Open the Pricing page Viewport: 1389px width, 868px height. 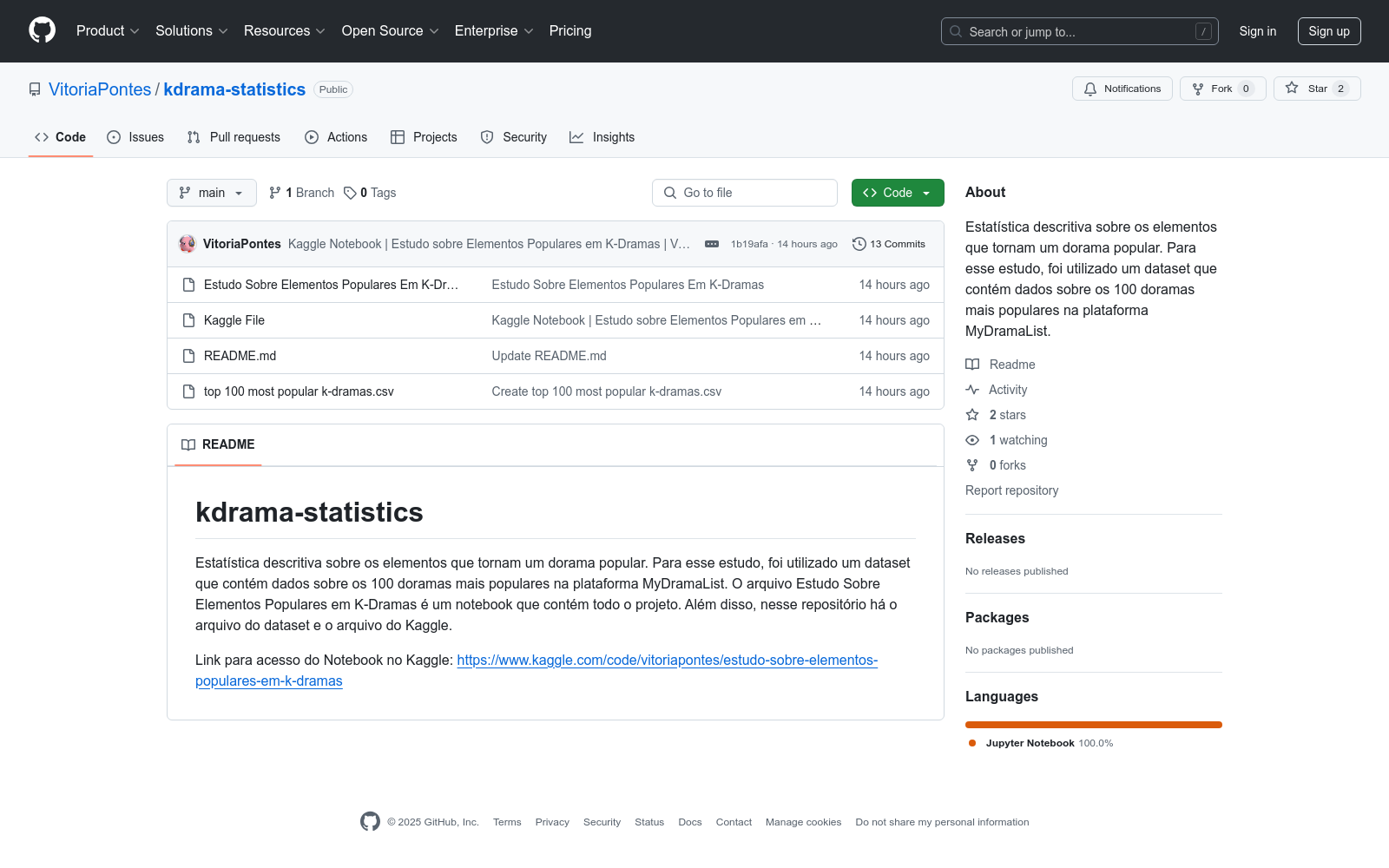(570, 30)
